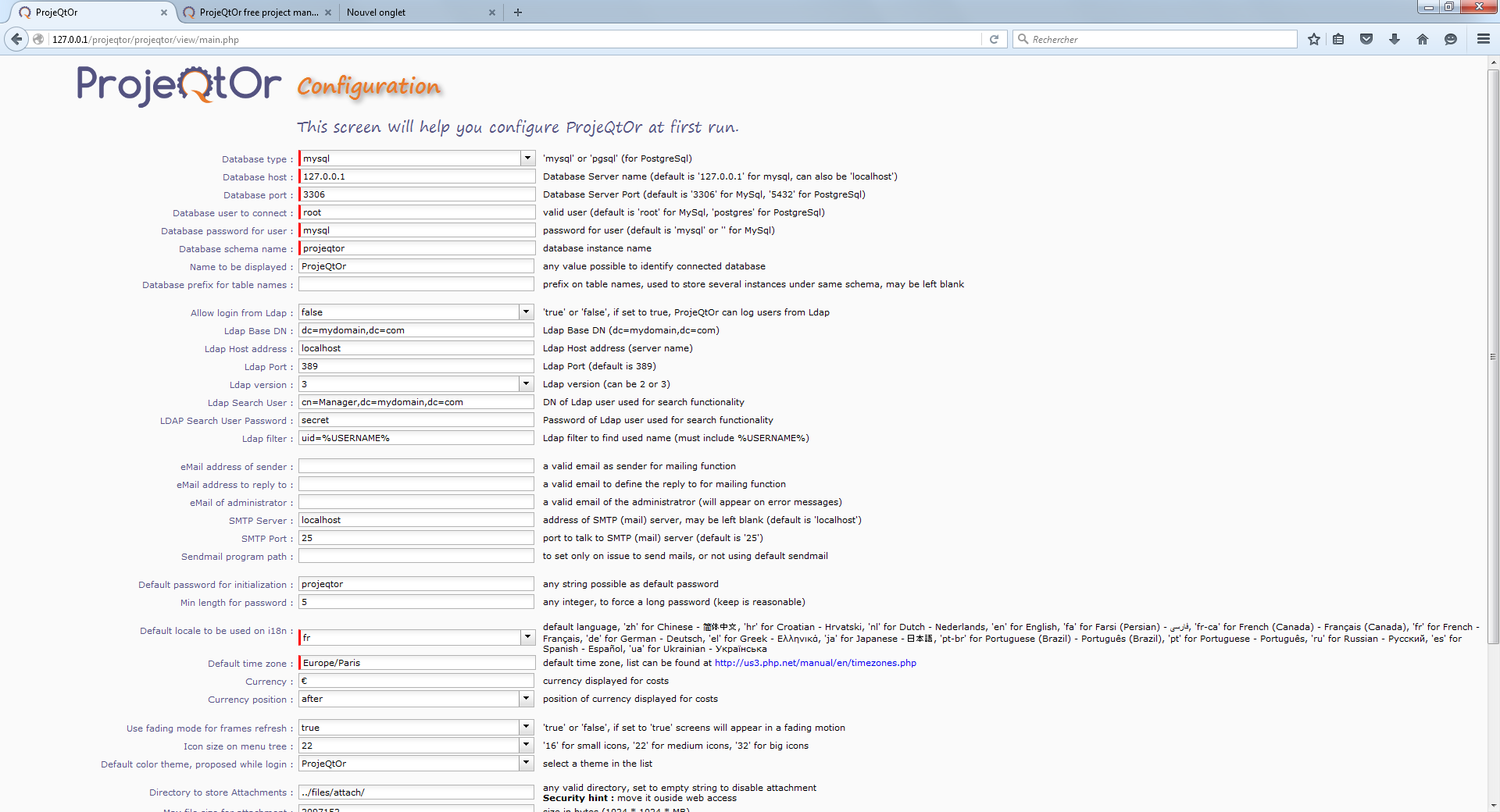Go to the Firefox home page

pyautogui.click(x=1423, y=39)
